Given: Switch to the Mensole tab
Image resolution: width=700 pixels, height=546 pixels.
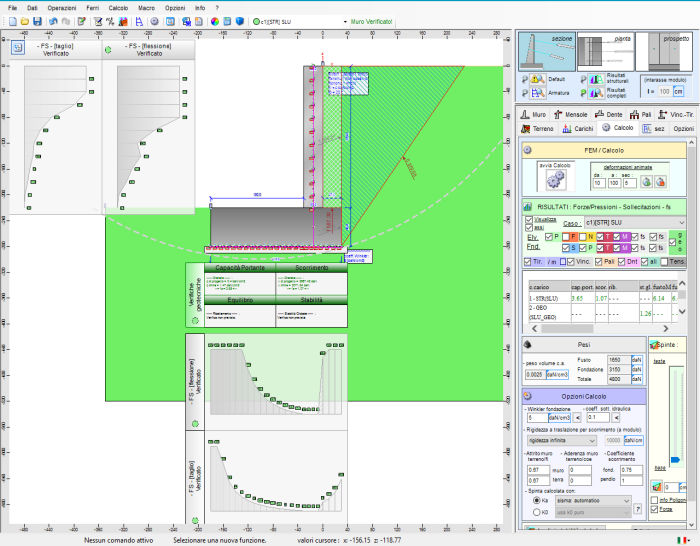Looking at the screenshot, I should pyautogui.click(x=571, y=115).
